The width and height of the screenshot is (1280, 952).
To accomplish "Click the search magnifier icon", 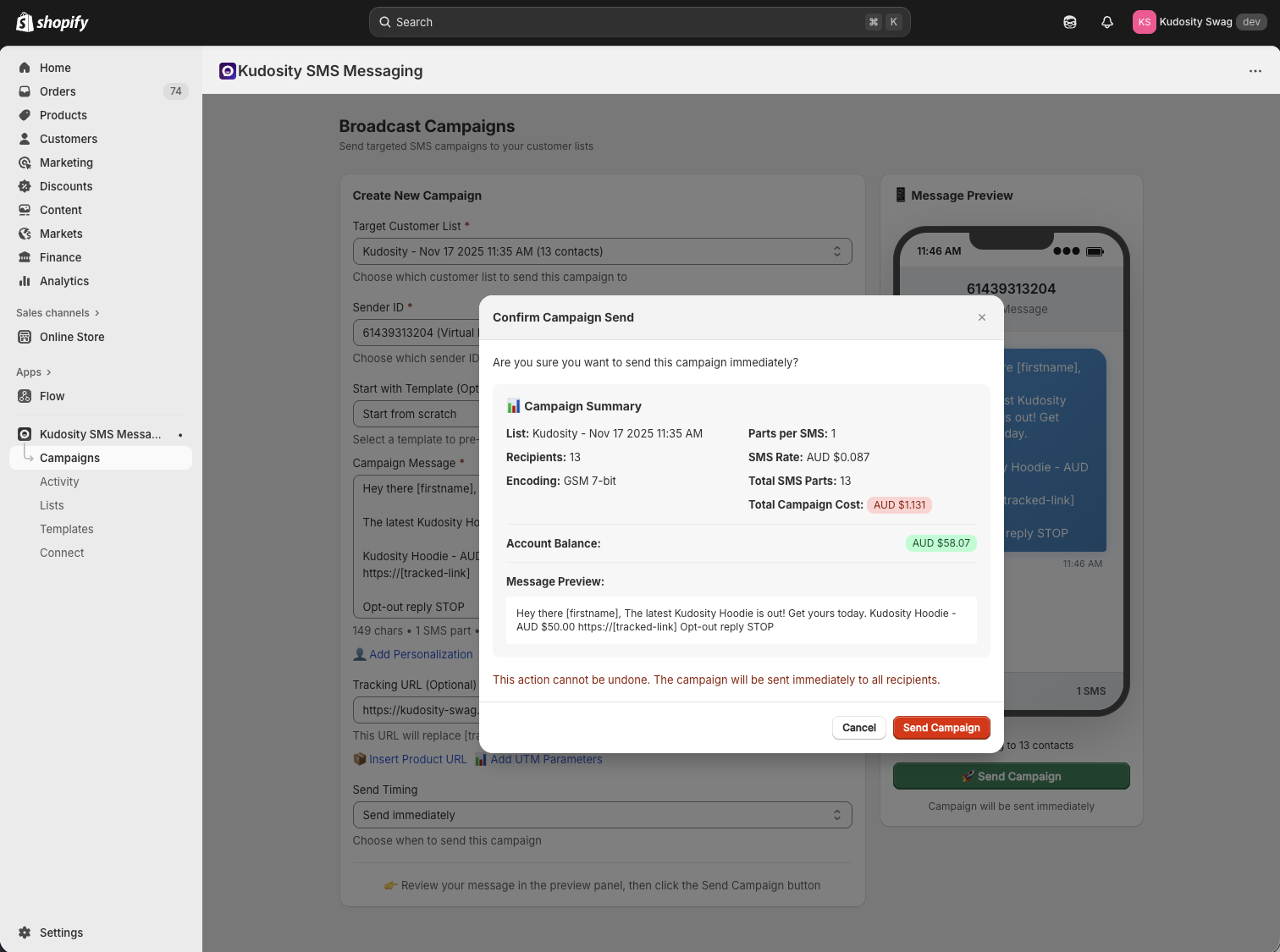I will [384, 22].
